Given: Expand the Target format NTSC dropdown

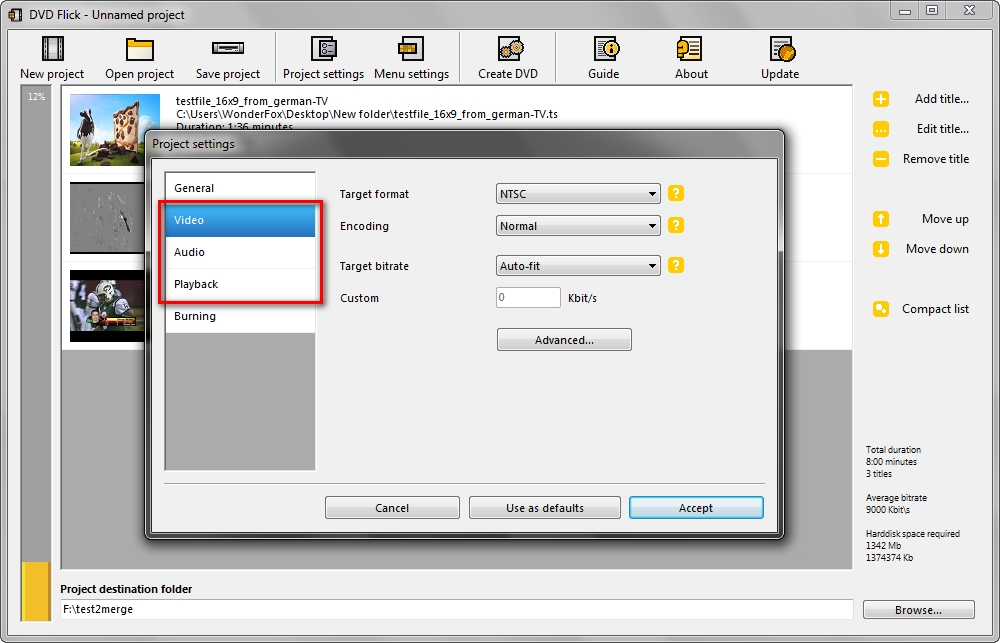Looking at the screenshot, I should click(578, 194).
